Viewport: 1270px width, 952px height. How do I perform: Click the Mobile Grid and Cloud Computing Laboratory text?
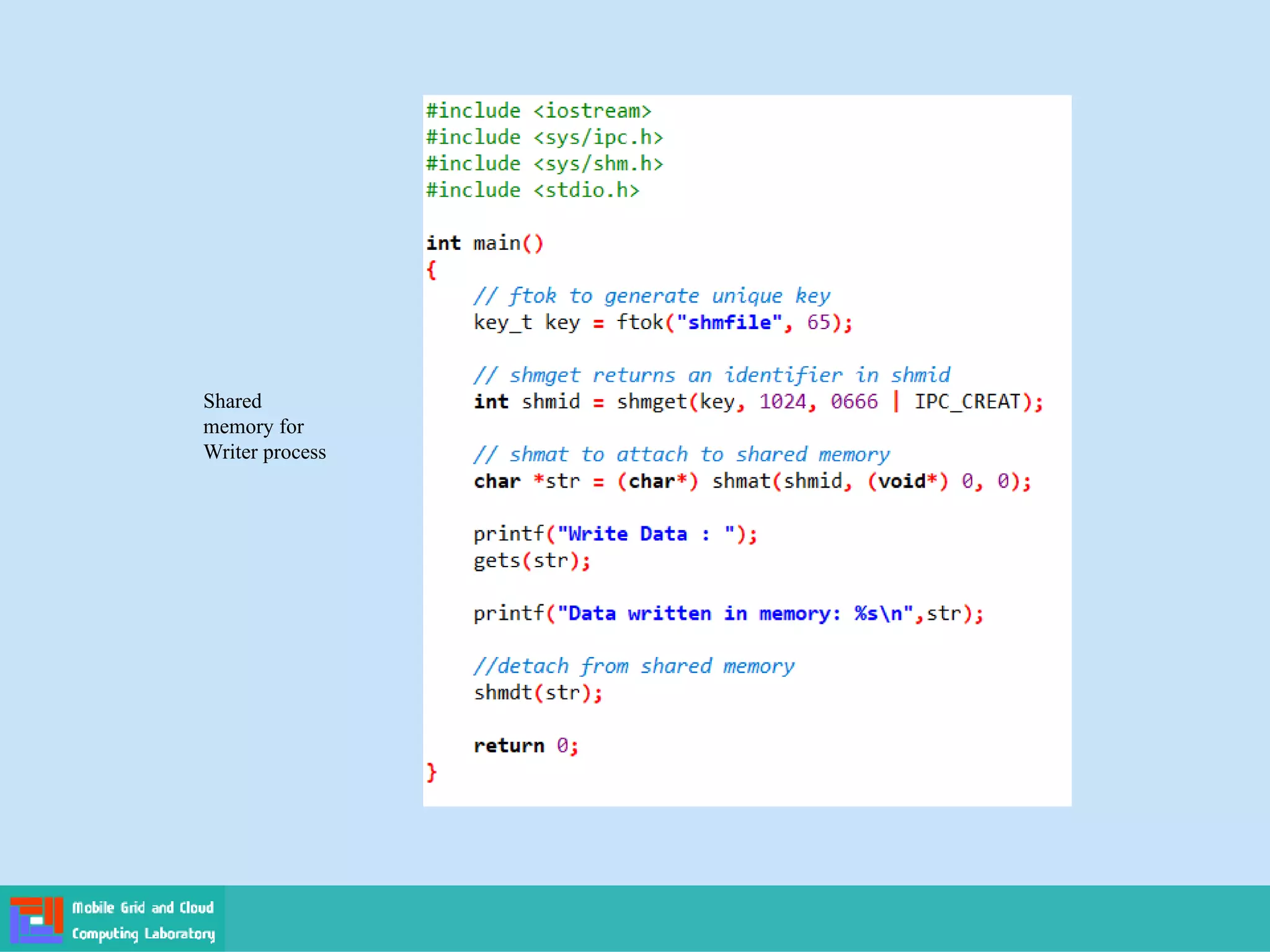[143, 920]
